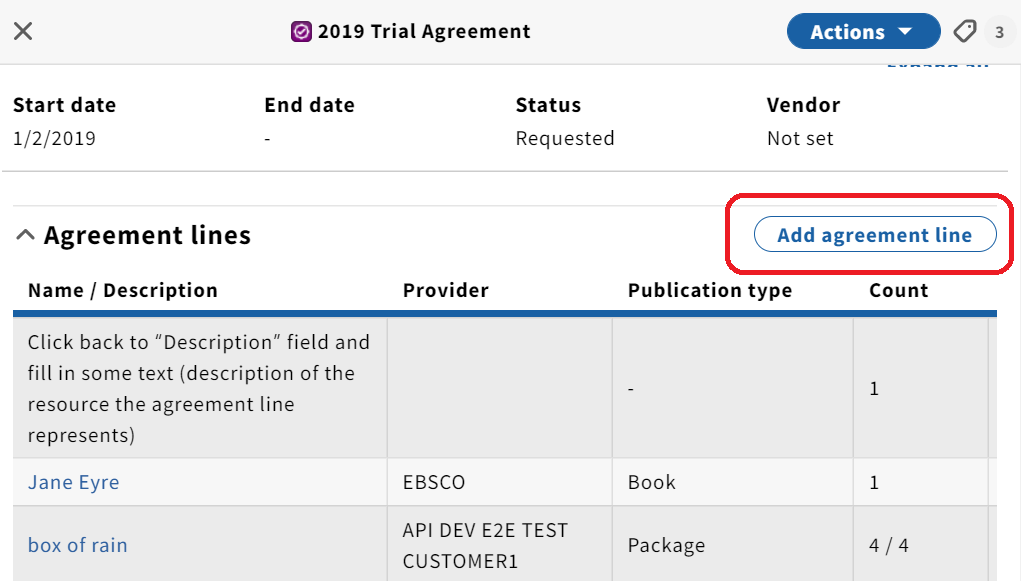This screenshot has height=581, width=1021.
Task: Click the partially hidden link at top right
Action: click(938, 65)
